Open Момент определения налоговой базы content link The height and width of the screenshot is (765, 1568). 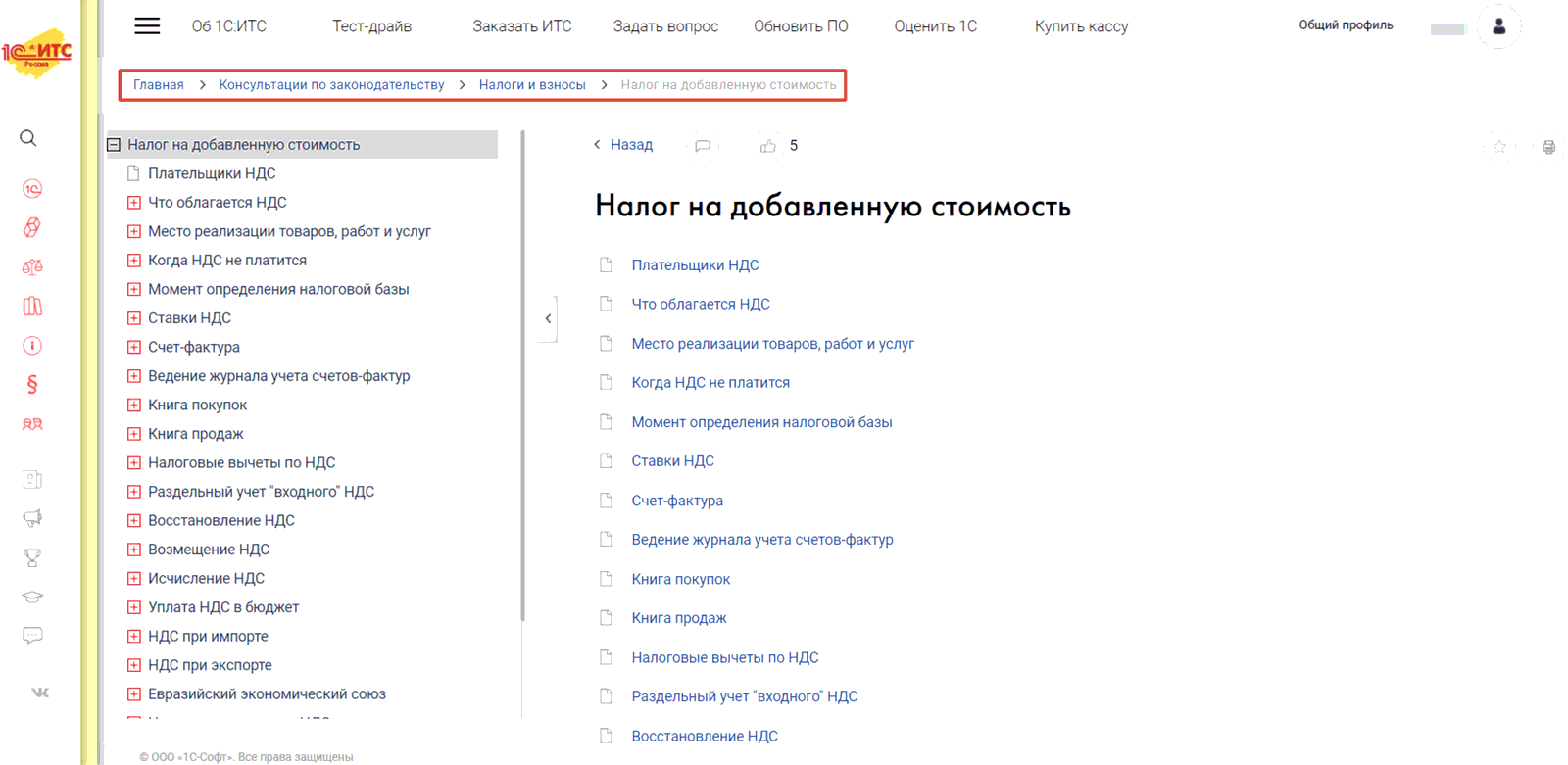pos(761,422)
